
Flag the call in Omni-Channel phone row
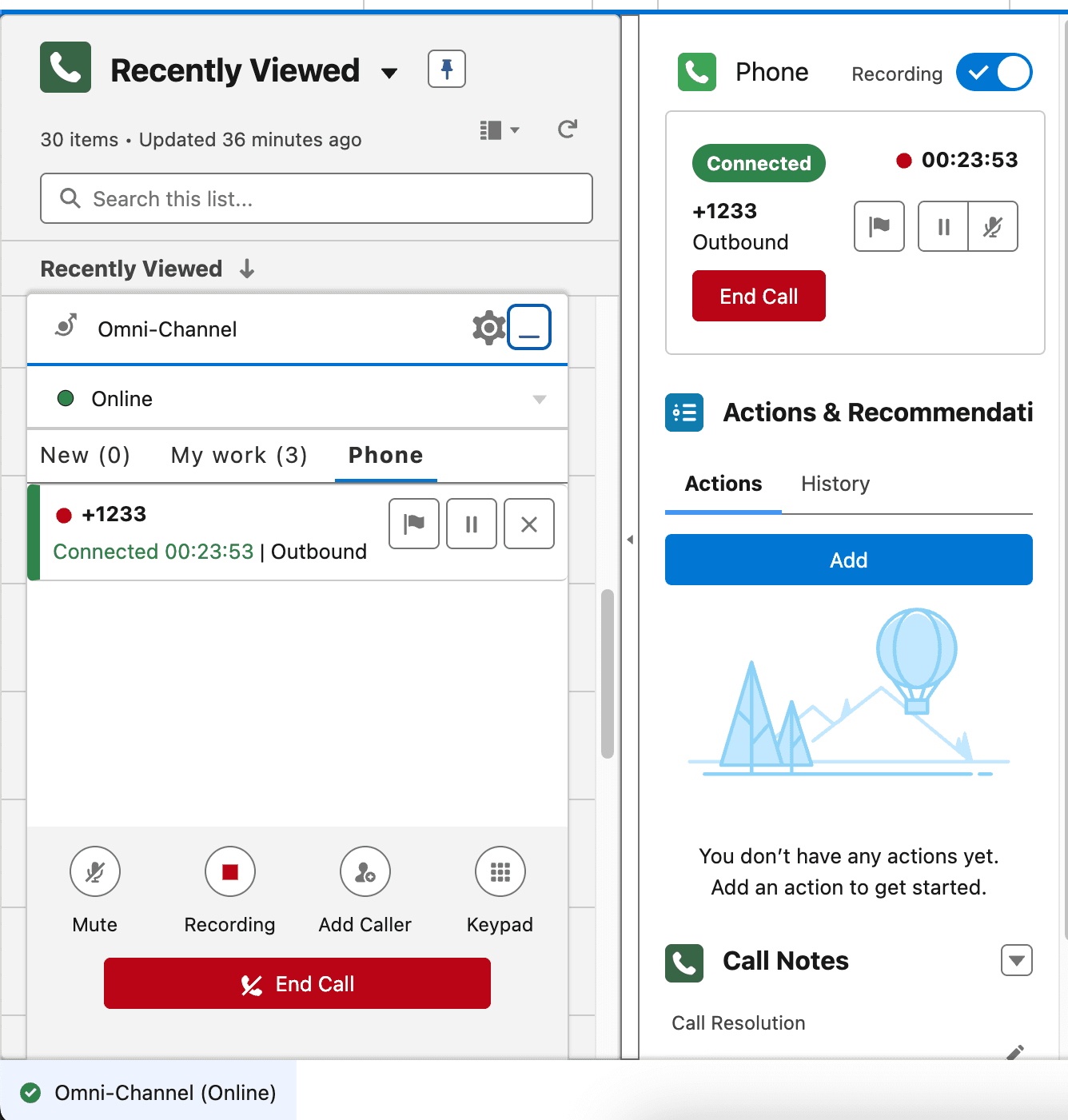pos(414,524)
